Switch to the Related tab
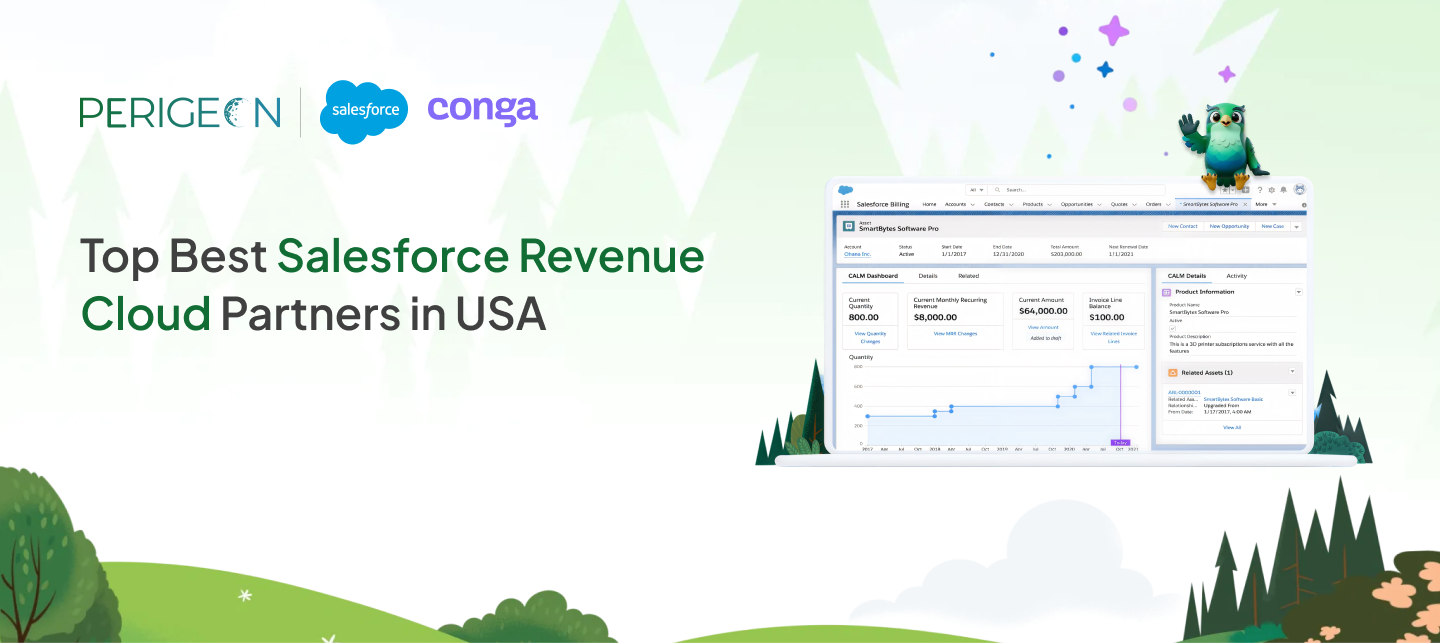 [x=968, y=276]
